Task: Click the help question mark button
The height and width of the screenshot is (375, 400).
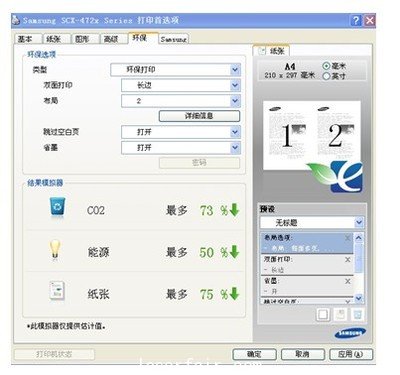Action: 356,20
